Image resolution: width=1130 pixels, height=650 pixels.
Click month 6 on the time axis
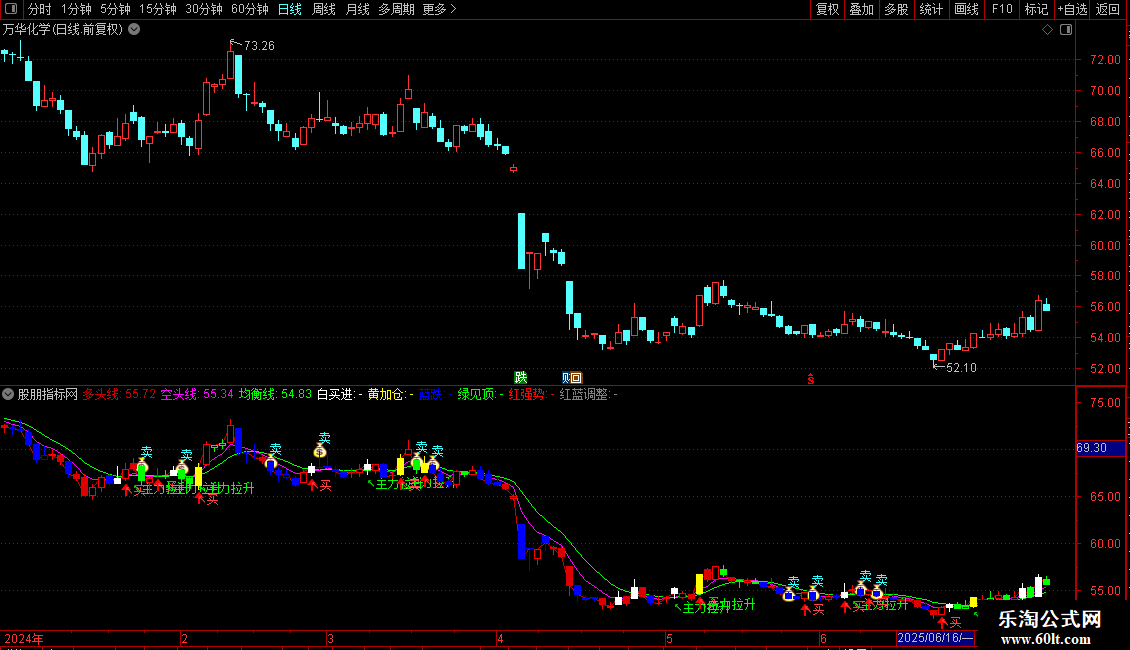(x=823, y=638)
